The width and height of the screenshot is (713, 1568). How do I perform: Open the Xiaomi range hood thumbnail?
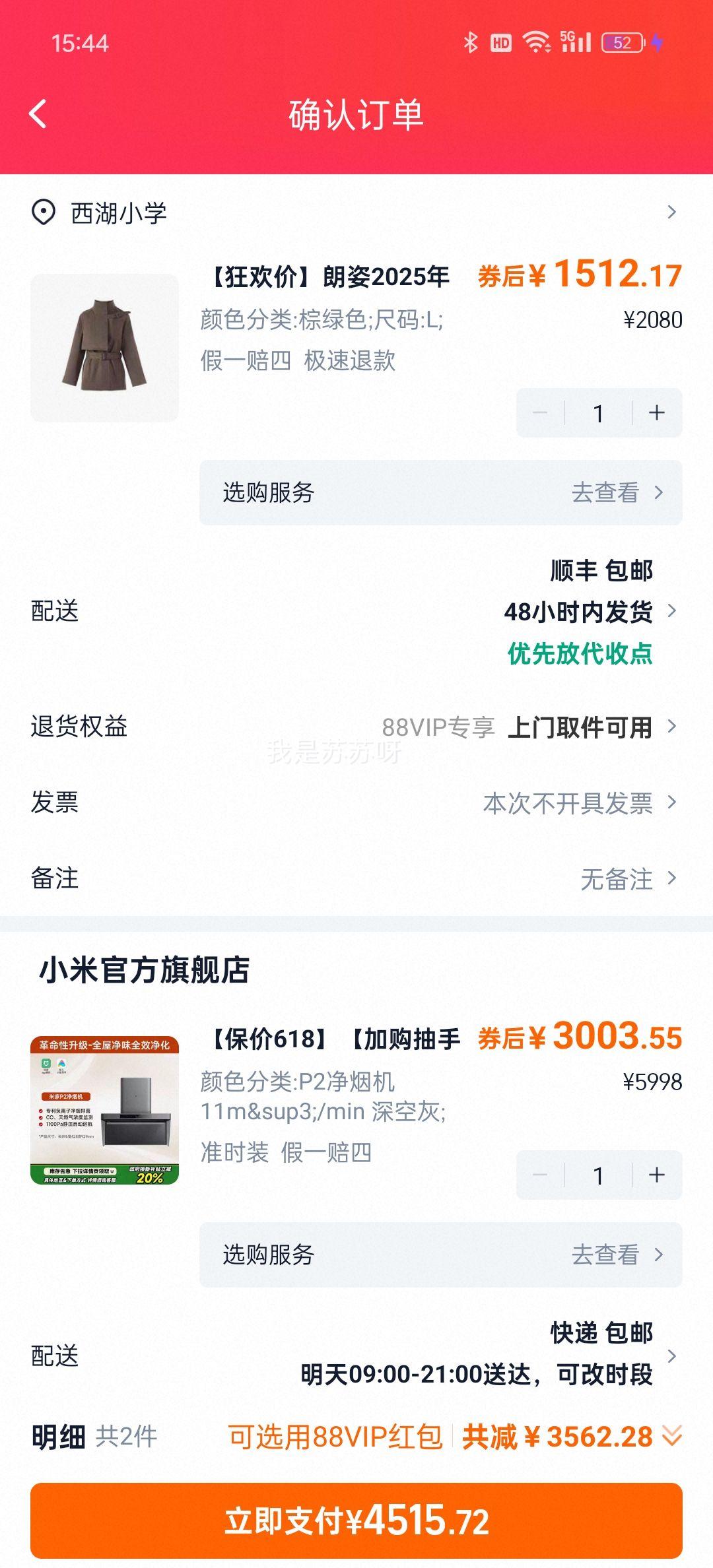point(104,1110)
